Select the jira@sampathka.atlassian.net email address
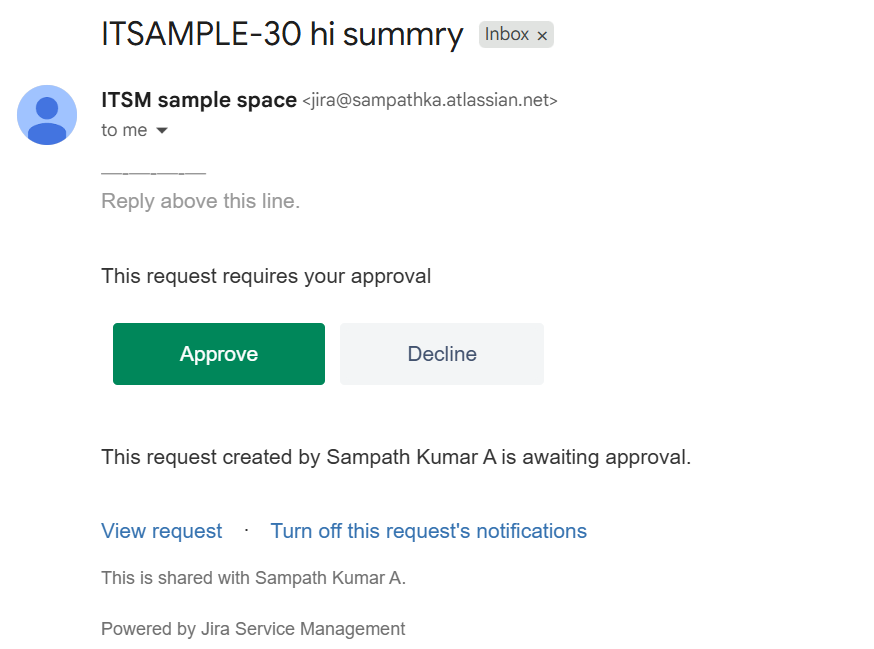874x649 pixels. point(430,100)
